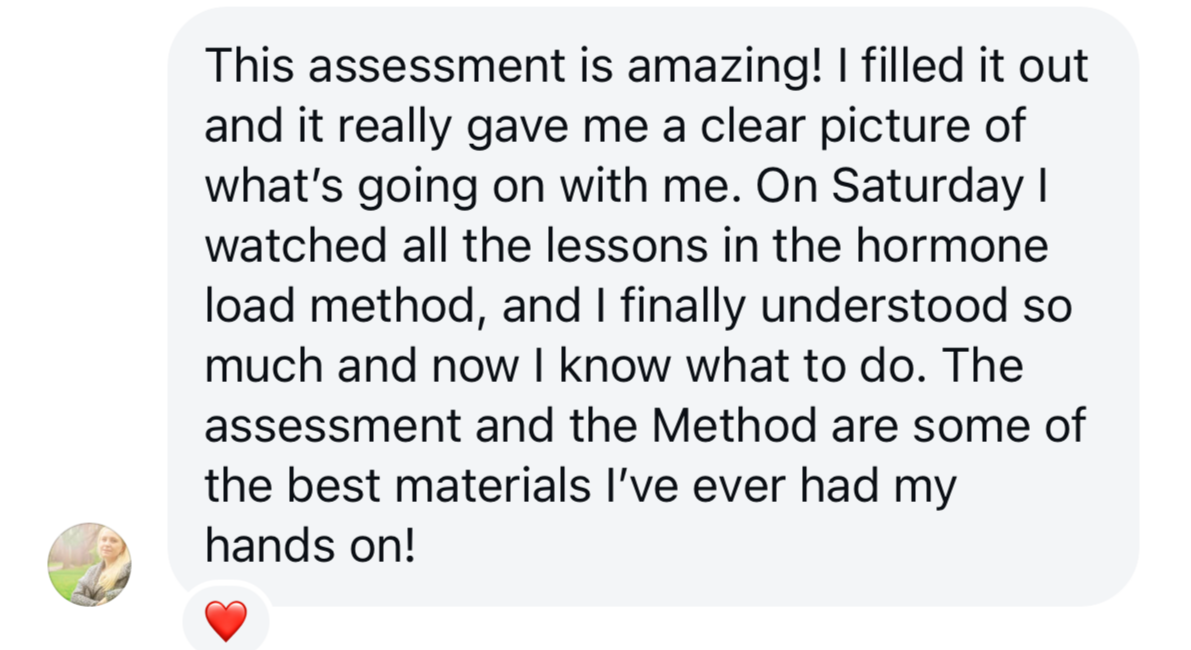Image resolution: width=1191 pixels, height=650 pixels.
Task: Click the word "best" in the message
Action: click(x=333, y=485)
